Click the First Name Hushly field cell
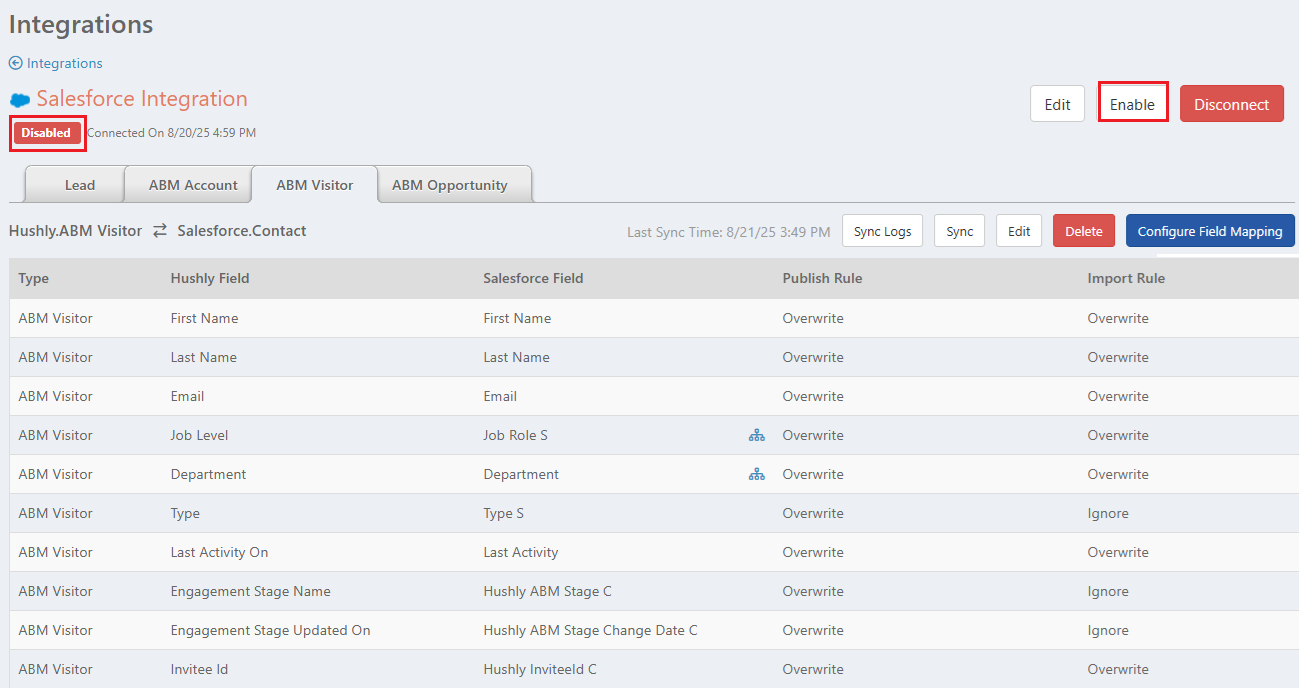Screen dimensions: 1299x688 pos(205,318)
